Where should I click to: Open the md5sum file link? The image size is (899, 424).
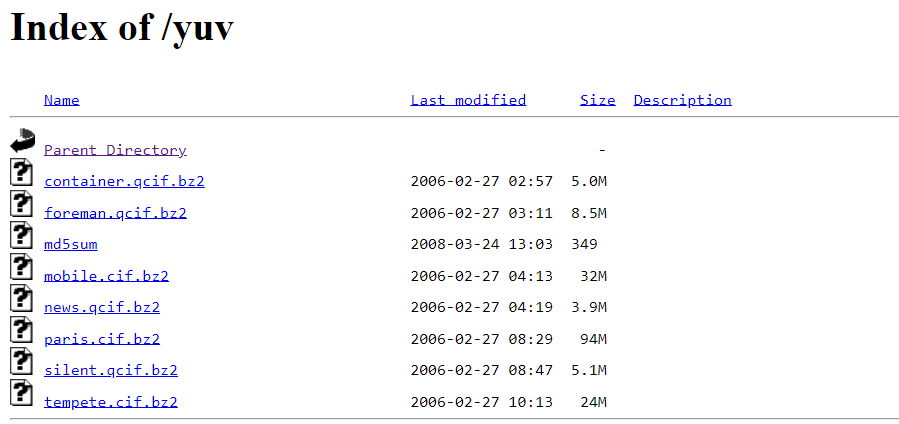coord(71,245)
